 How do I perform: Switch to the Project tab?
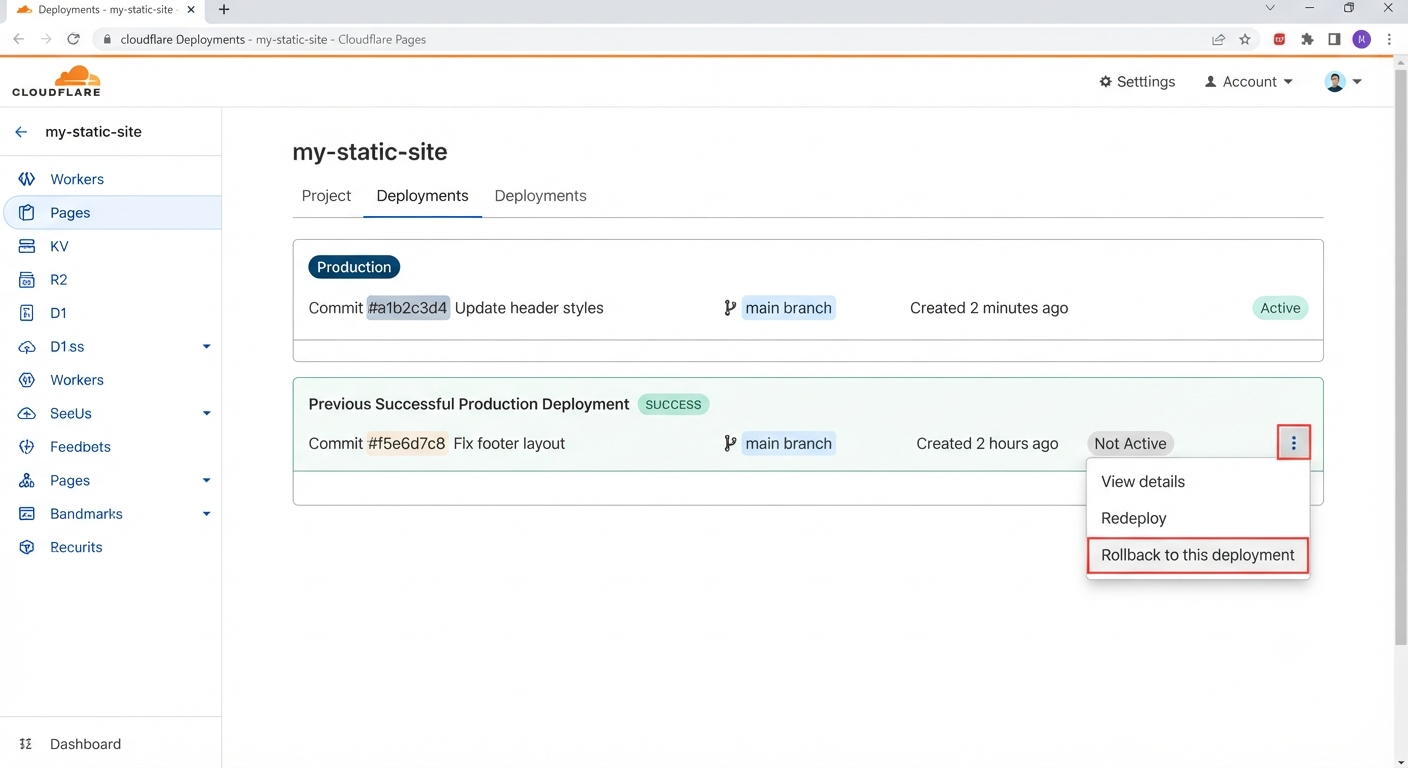(326, 196)
